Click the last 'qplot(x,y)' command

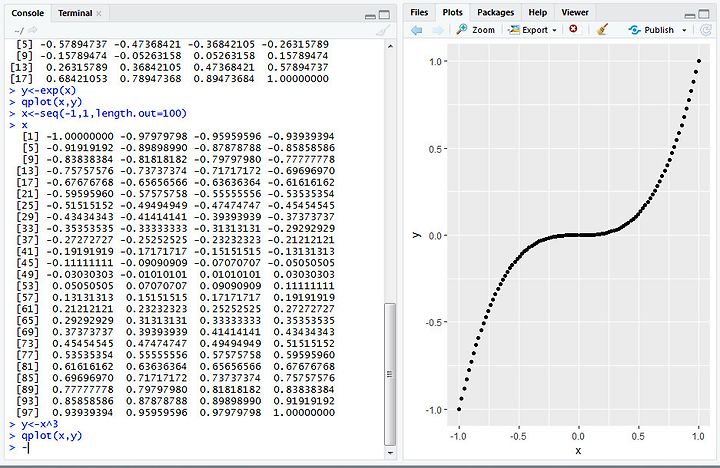pos(51,435)
